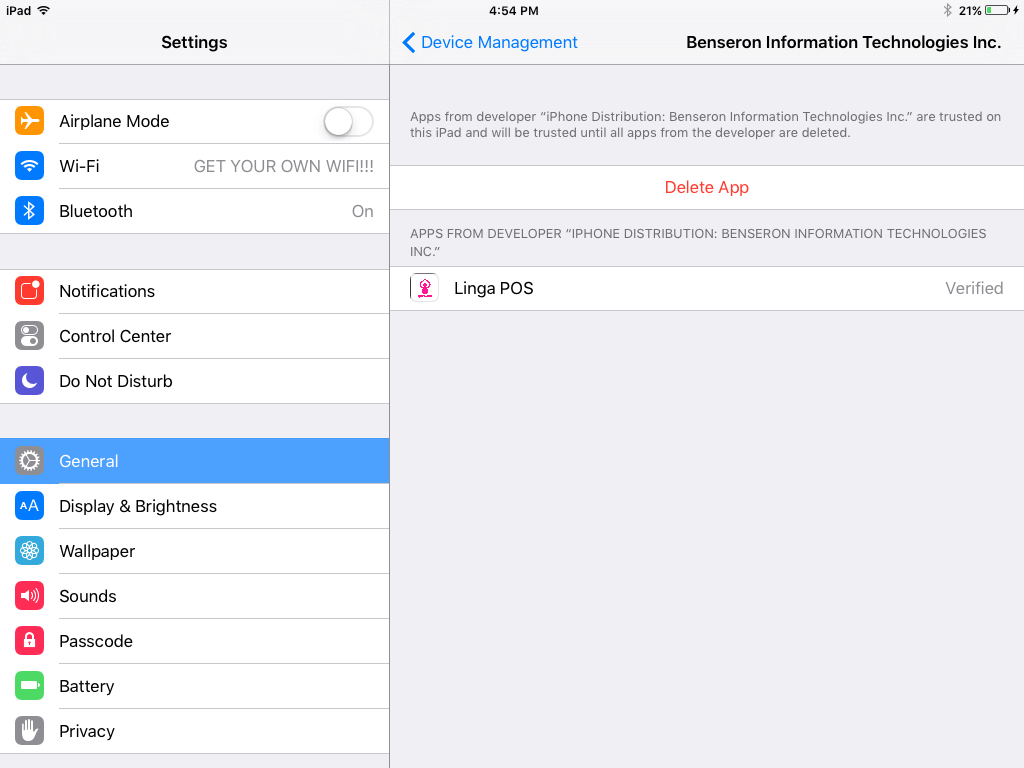Click the Control Center icon
The width and height of the screenshot is (1024, 768).
pos(30,336)
